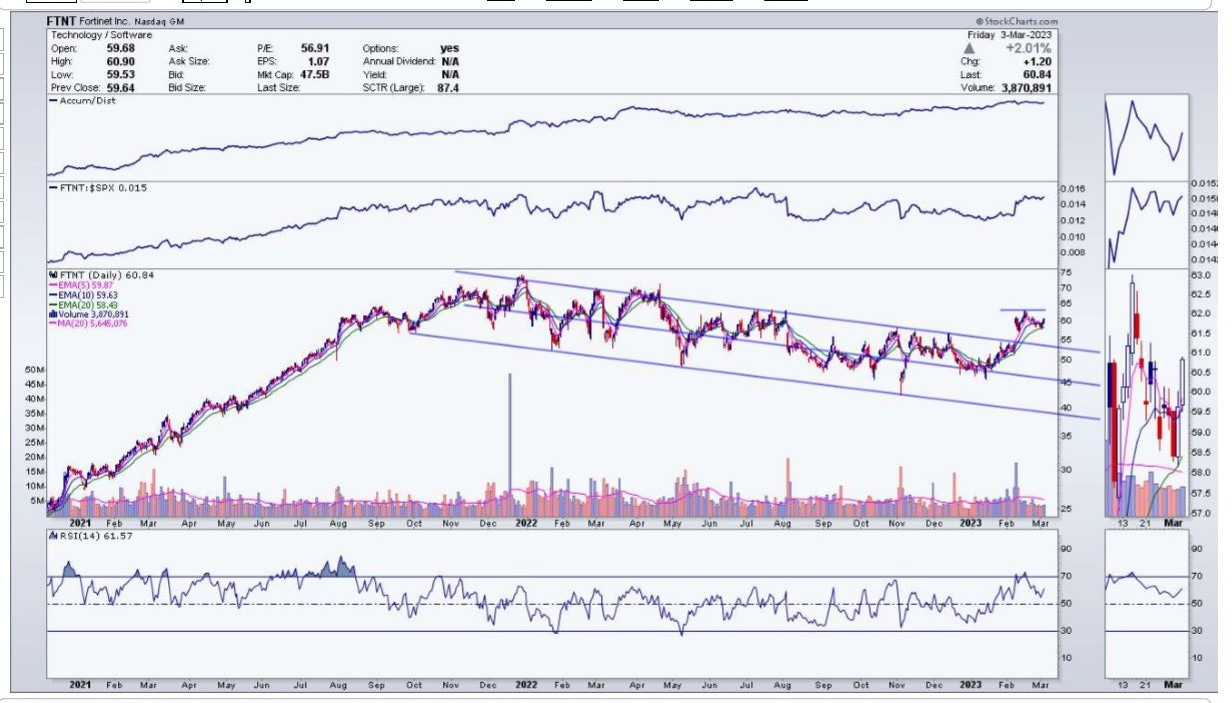Click the 'Volume 3,870,891' legend entry
Image resolution: width=1232 pixels, height=703 pixels.
tap(87, 313)
